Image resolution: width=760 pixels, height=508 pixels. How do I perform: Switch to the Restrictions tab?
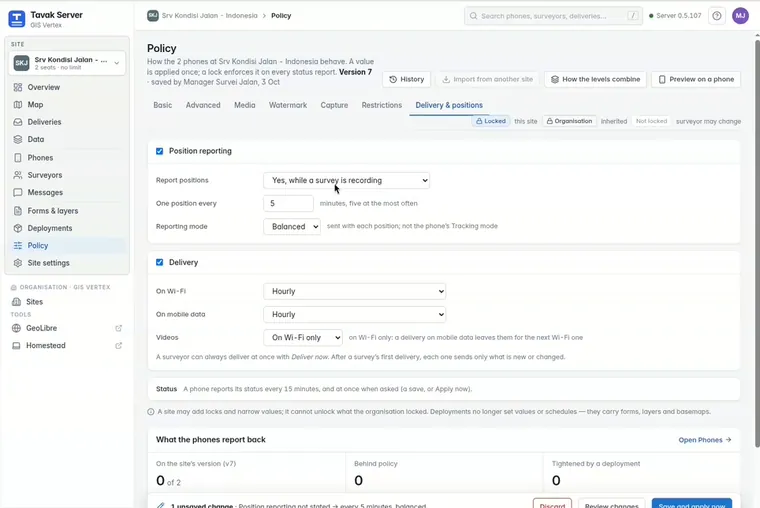[x=381, y=105]
